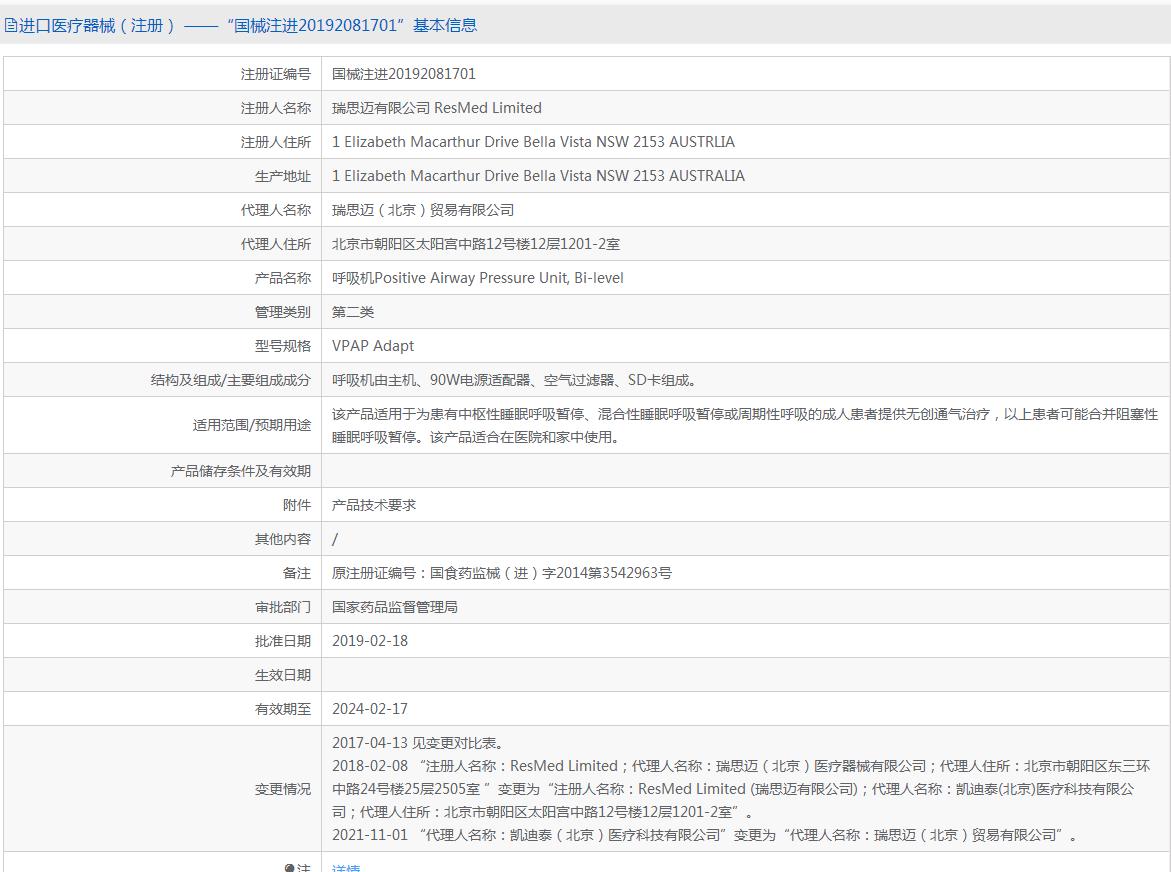Click the original registration number remark 2014第3542963号
This screenshot has width=1171, height=872.
coord(502,573)
